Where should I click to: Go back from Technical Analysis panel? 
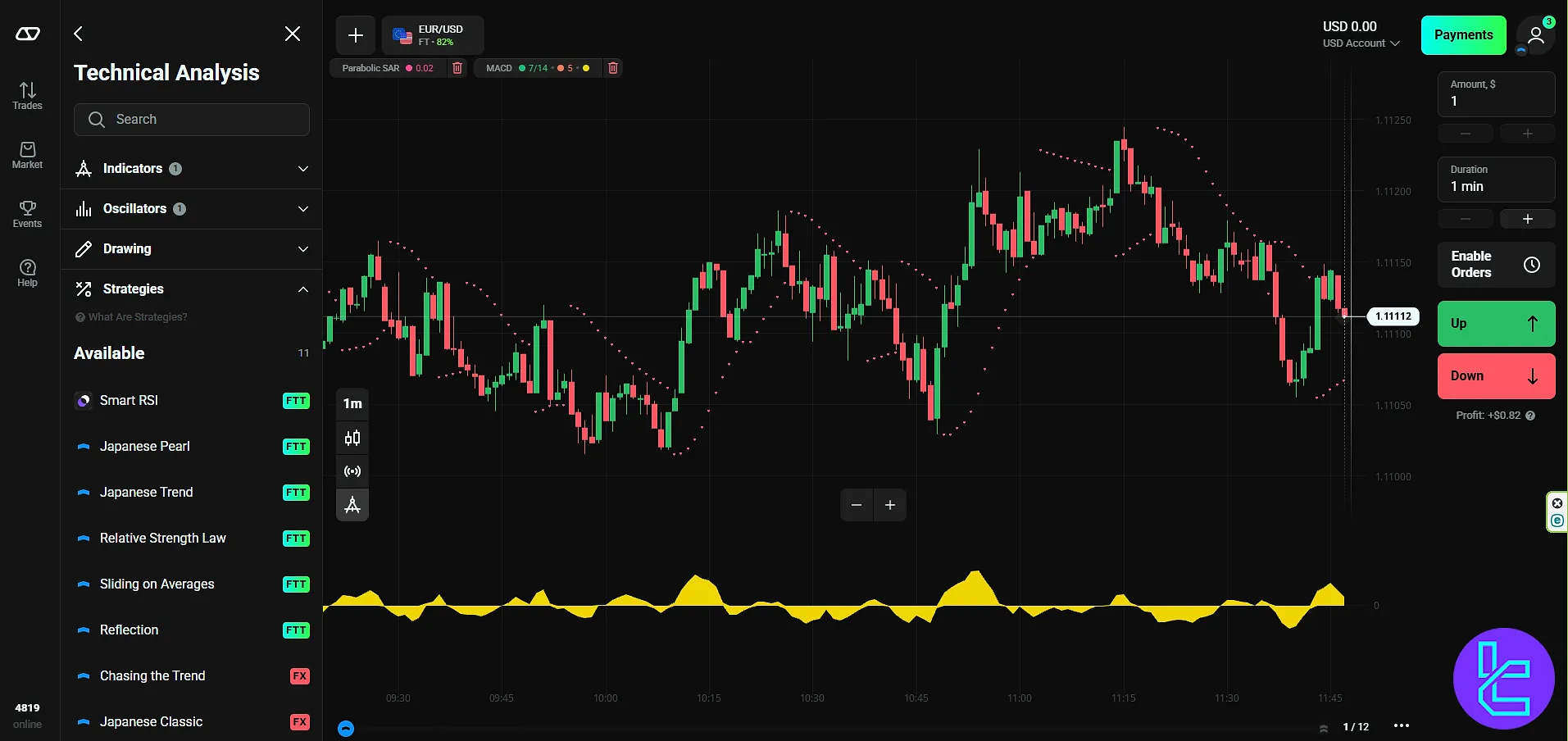click(x=79, y=34)
